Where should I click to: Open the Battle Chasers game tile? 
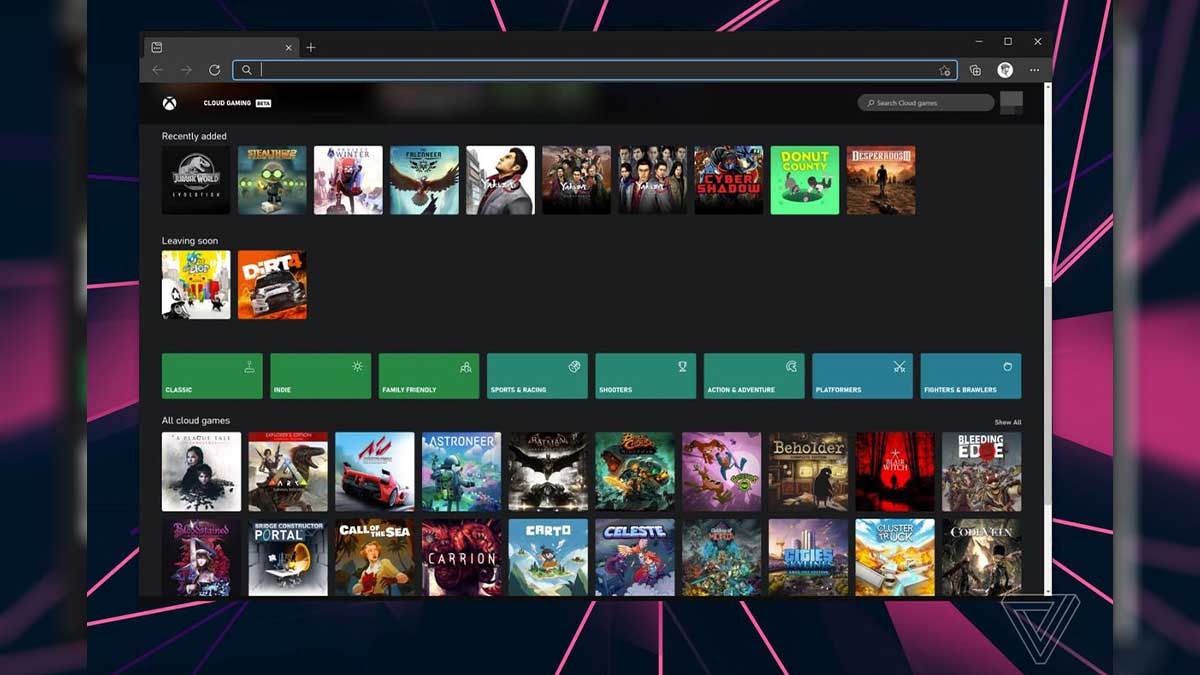click(635, 472)
